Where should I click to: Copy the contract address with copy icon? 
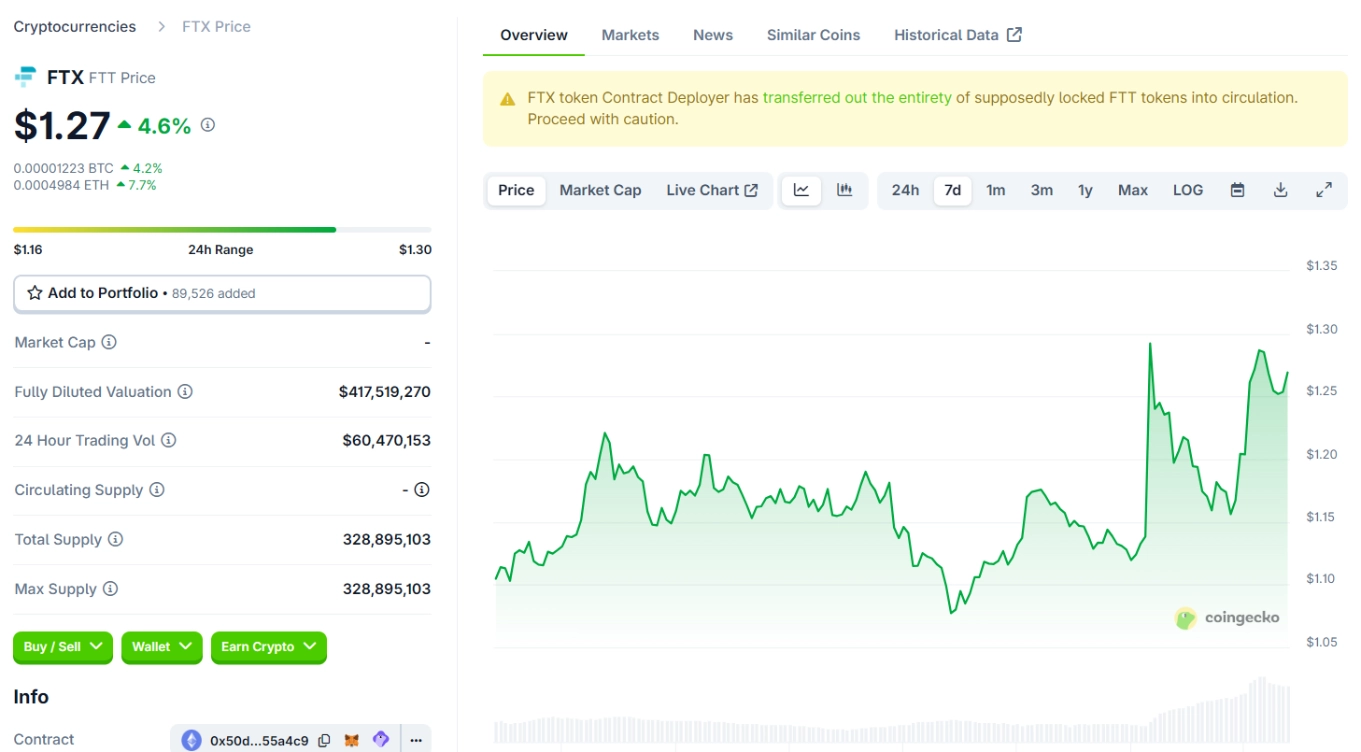pos(324,741)
